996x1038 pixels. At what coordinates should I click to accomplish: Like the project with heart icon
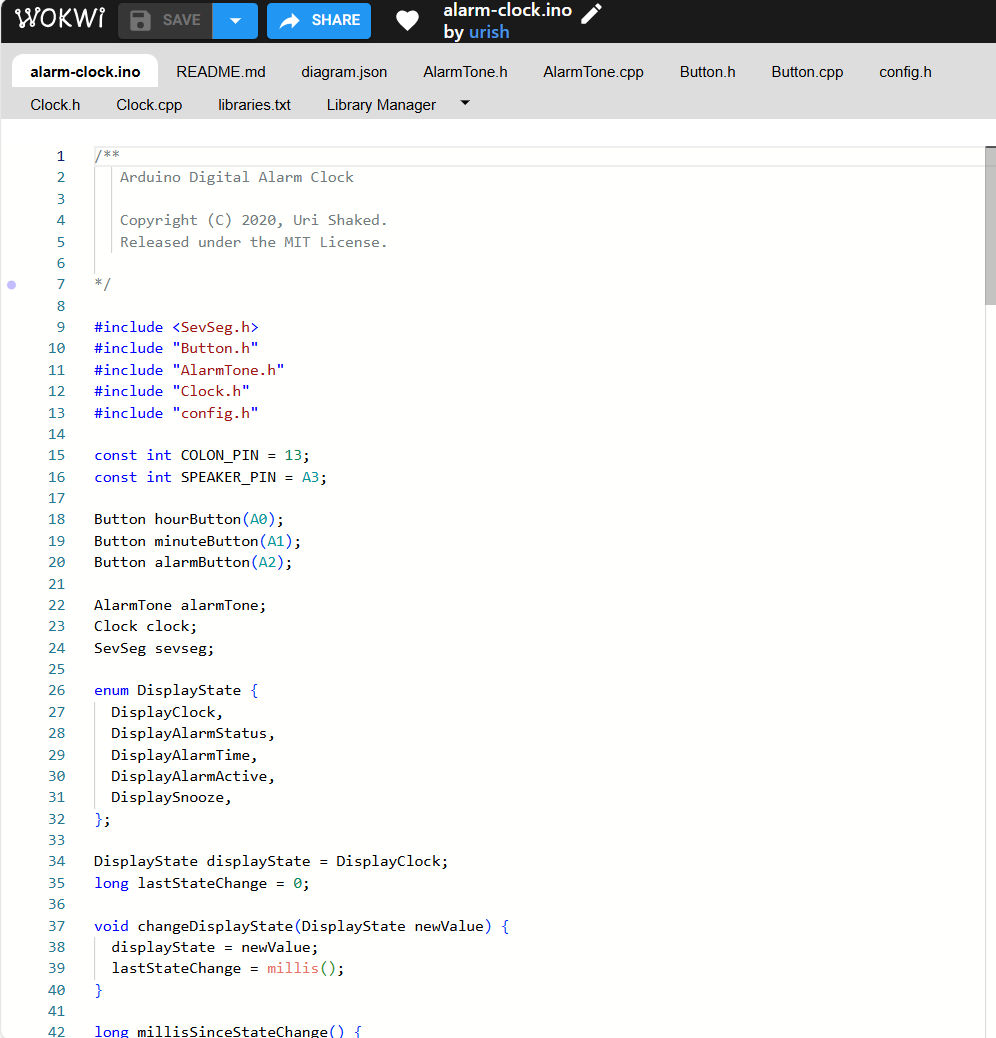tap(407, 21)
